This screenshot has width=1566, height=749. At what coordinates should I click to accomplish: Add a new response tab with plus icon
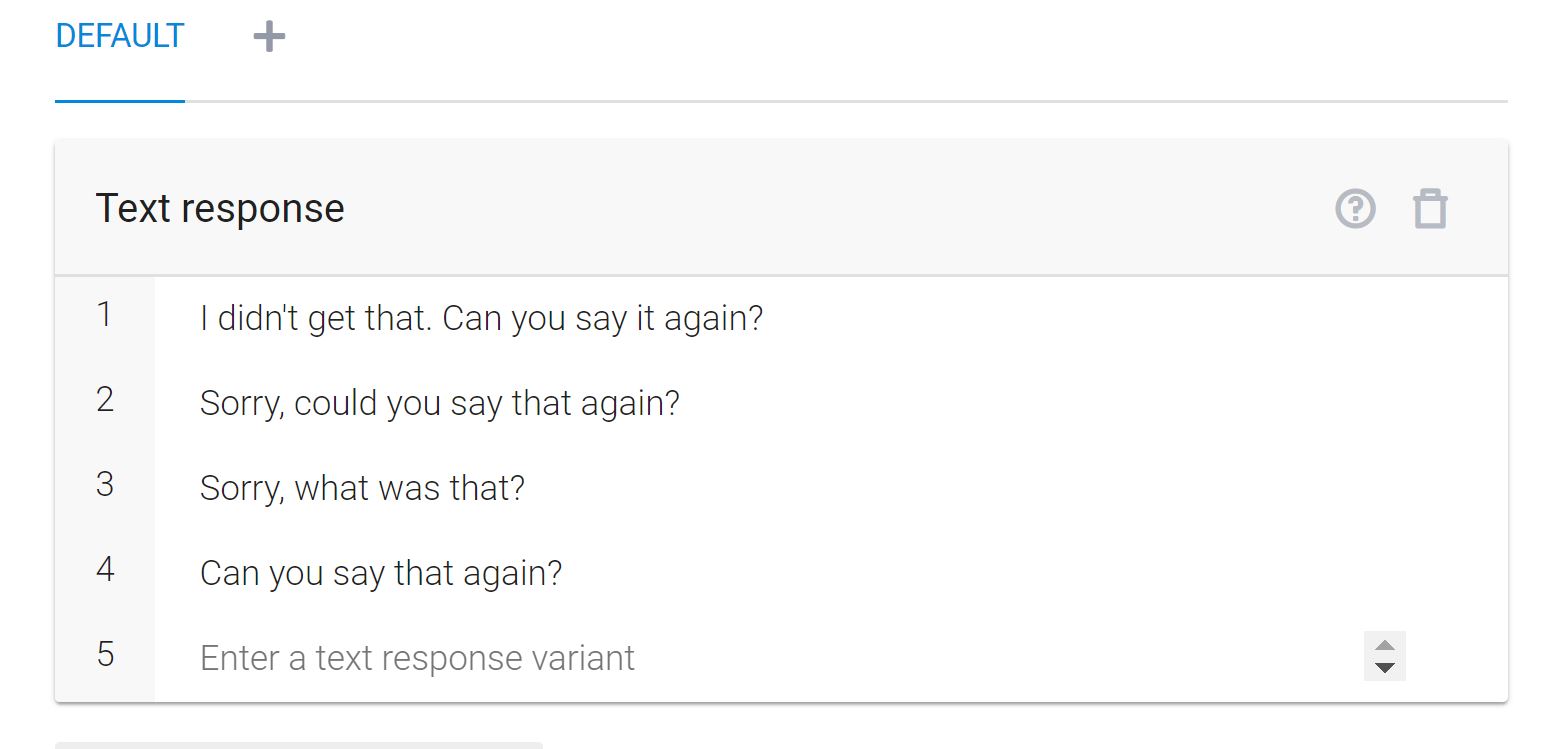(269, 38)
